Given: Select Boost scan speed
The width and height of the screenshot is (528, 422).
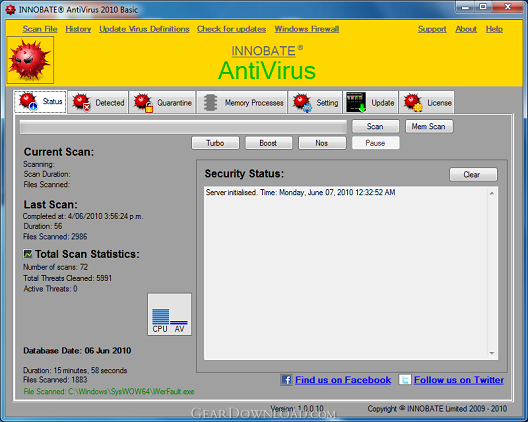Looking at the screenshot, I should click(x=268, y=143).
